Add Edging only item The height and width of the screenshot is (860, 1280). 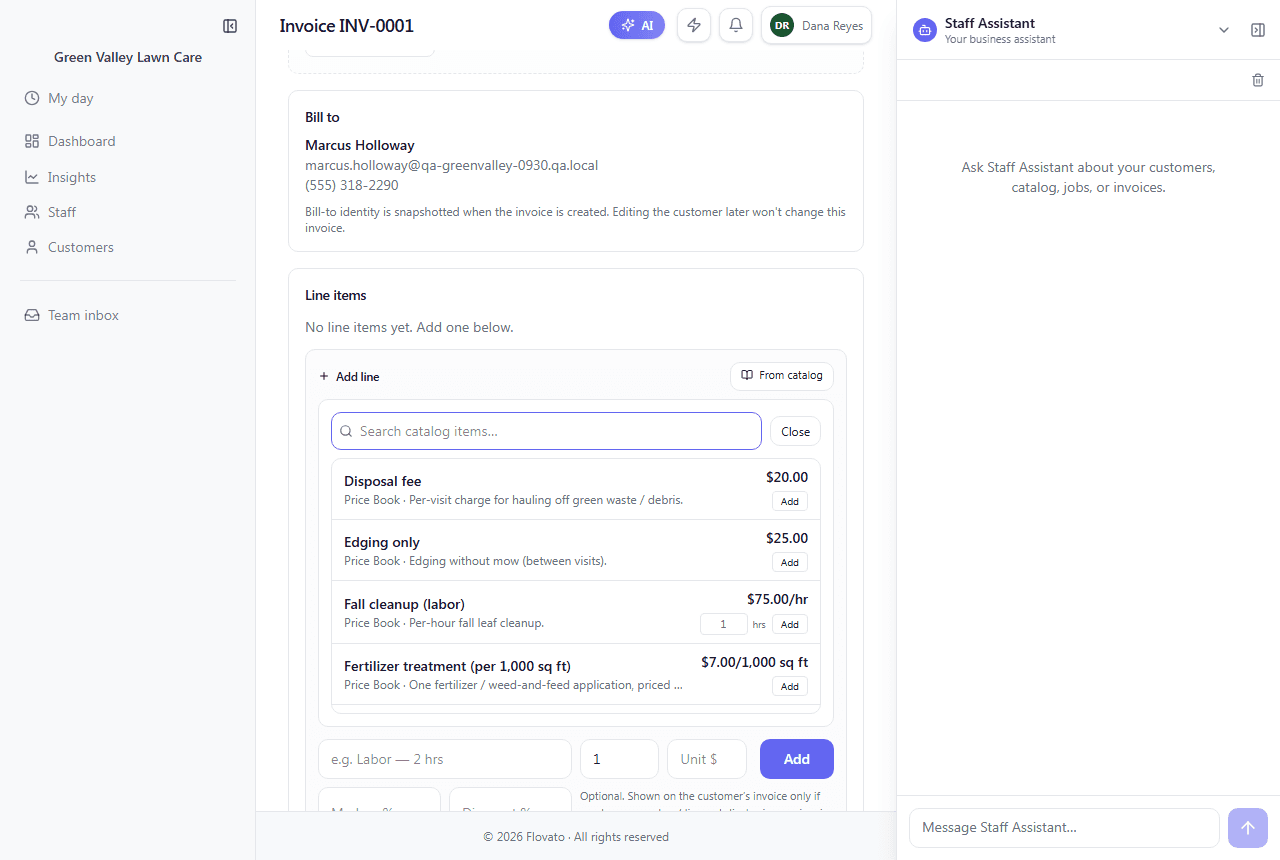[x=790, y=563]
